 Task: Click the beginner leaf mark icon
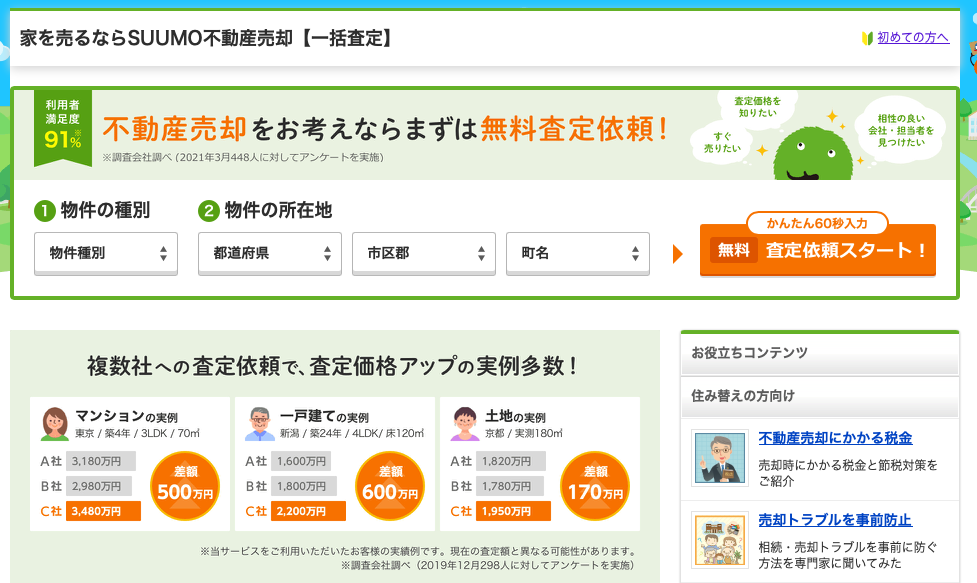[x=867, y=38]
